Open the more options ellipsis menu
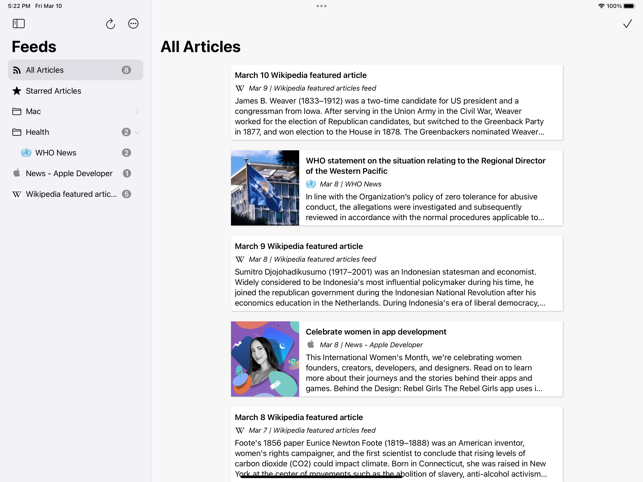The width and height of the screenshot is (643, 482). [133, 24]
